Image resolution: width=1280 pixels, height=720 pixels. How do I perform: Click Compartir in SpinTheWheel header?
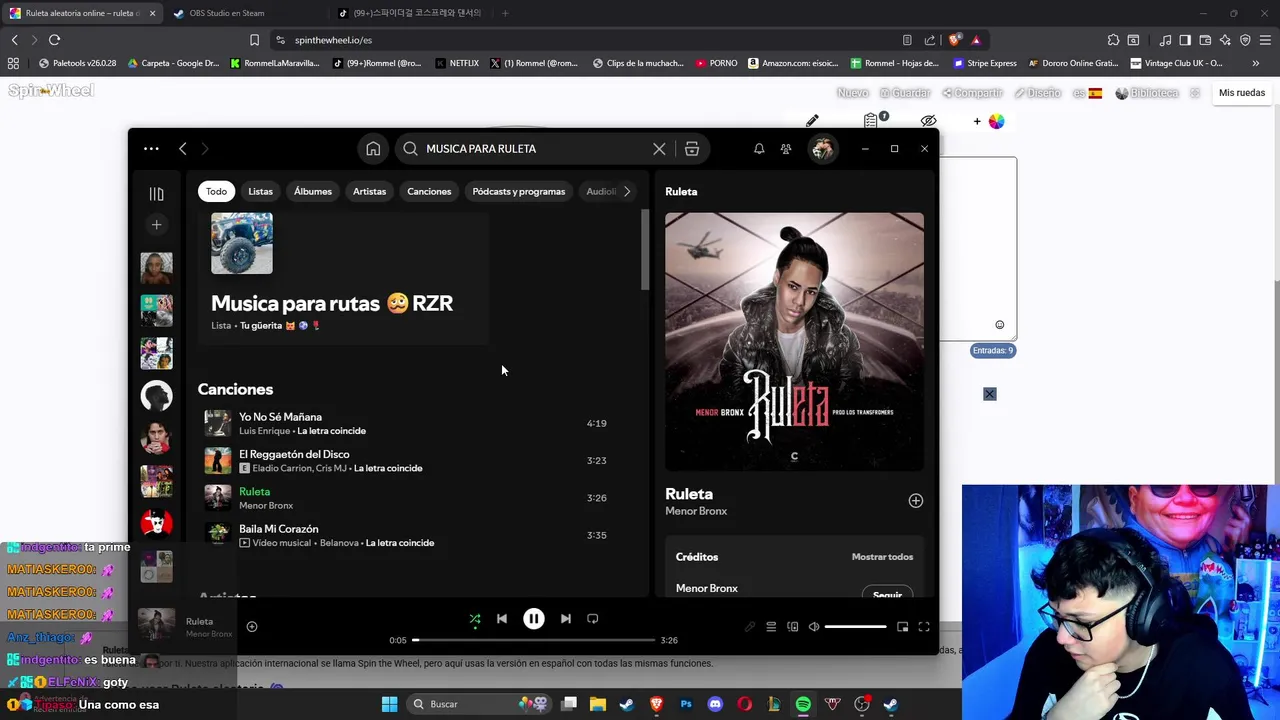coord(971,93)
